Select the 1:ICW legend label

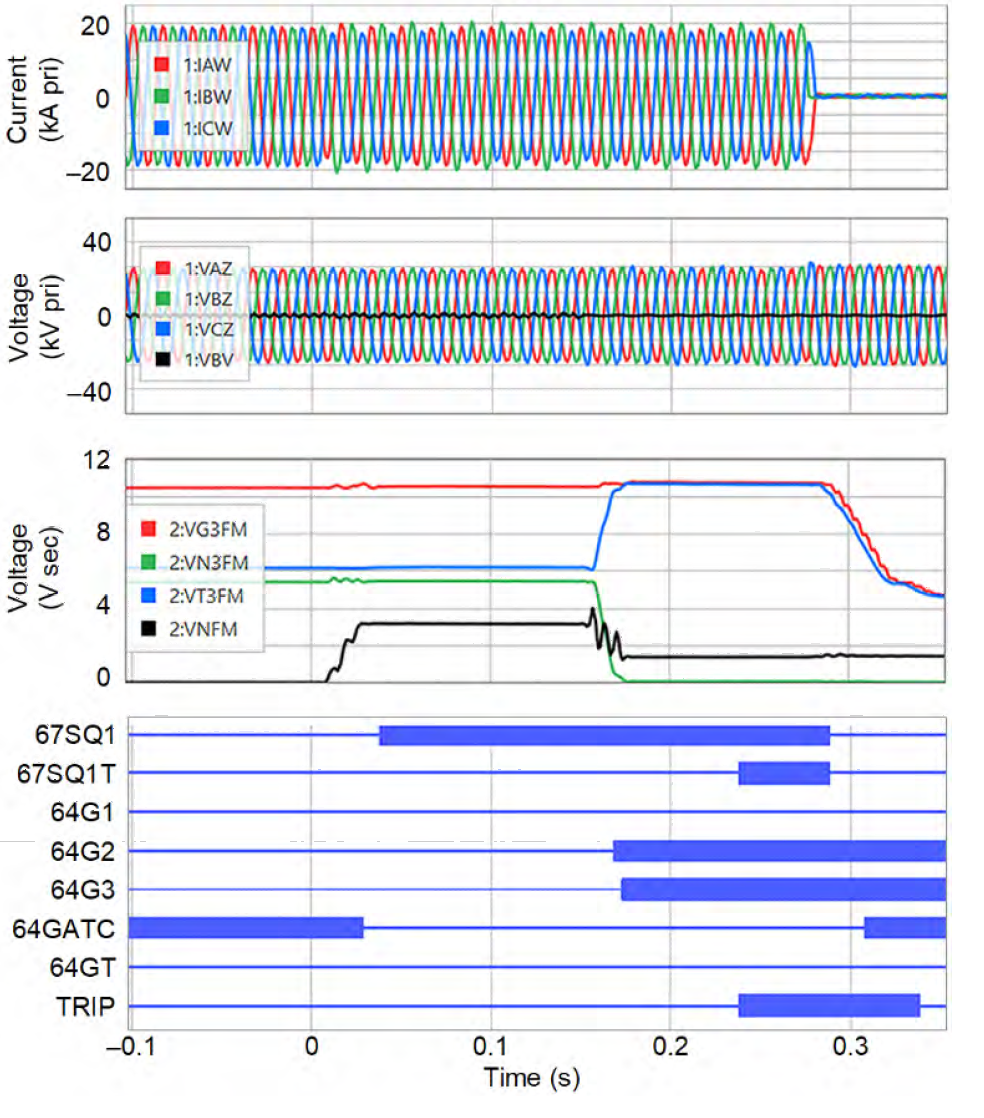pyautogui.click(x=208, y=129)
